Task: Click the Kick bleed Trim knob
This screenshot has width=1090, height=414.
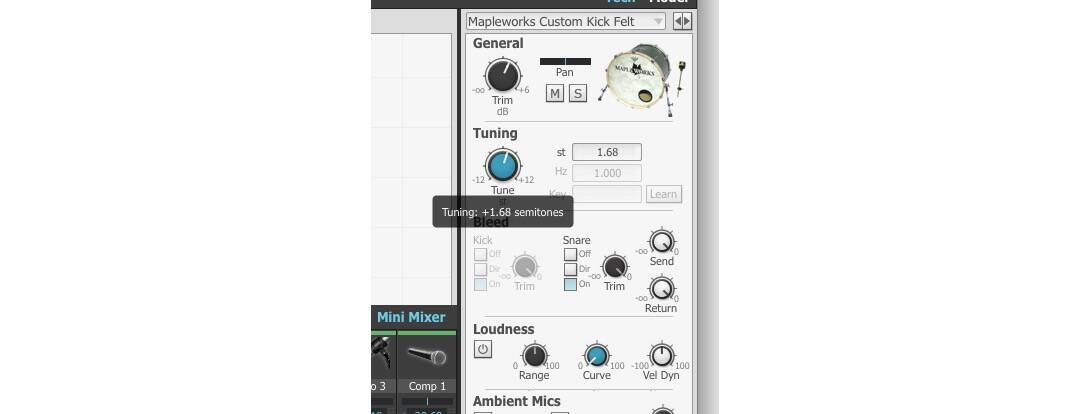Action: pos(525,267)
